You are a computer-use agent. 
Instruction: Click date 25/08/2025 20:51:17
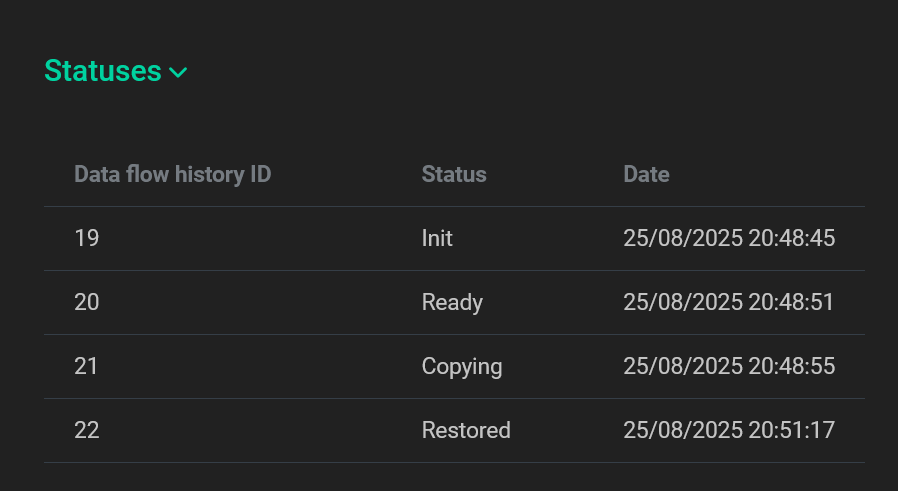click(x=729, y=430)
